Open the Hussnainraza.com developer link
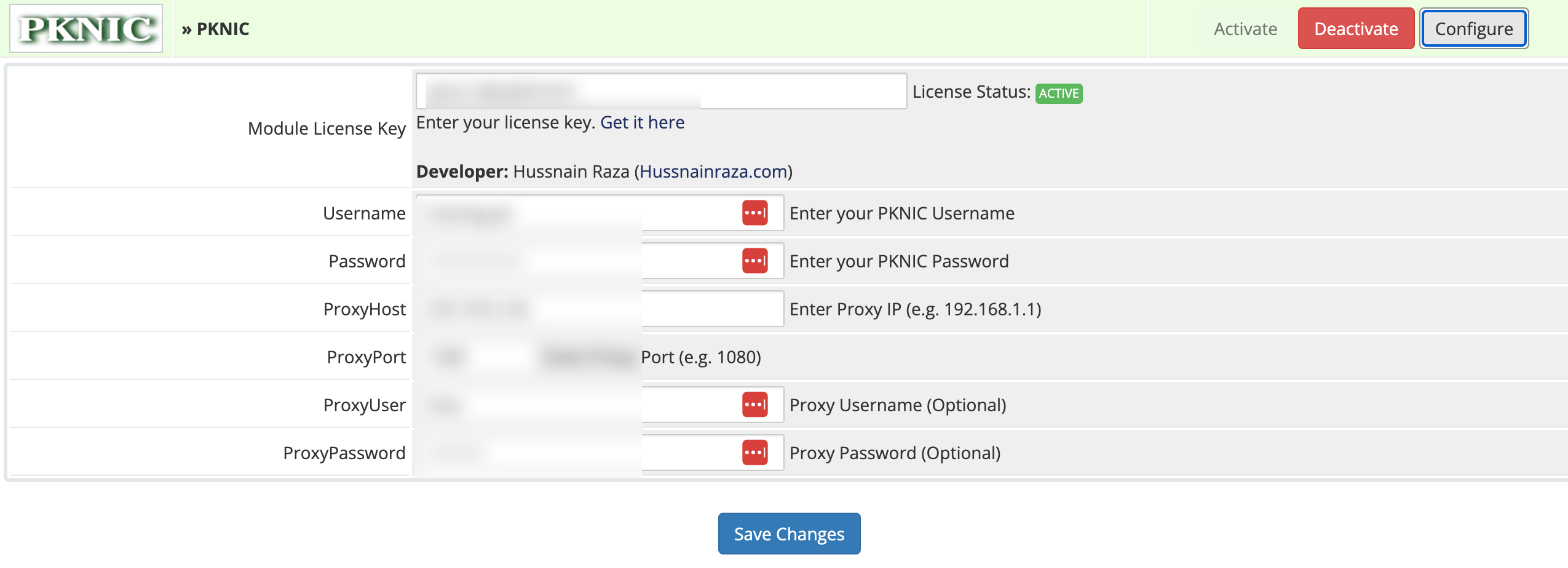 point(713,172)
